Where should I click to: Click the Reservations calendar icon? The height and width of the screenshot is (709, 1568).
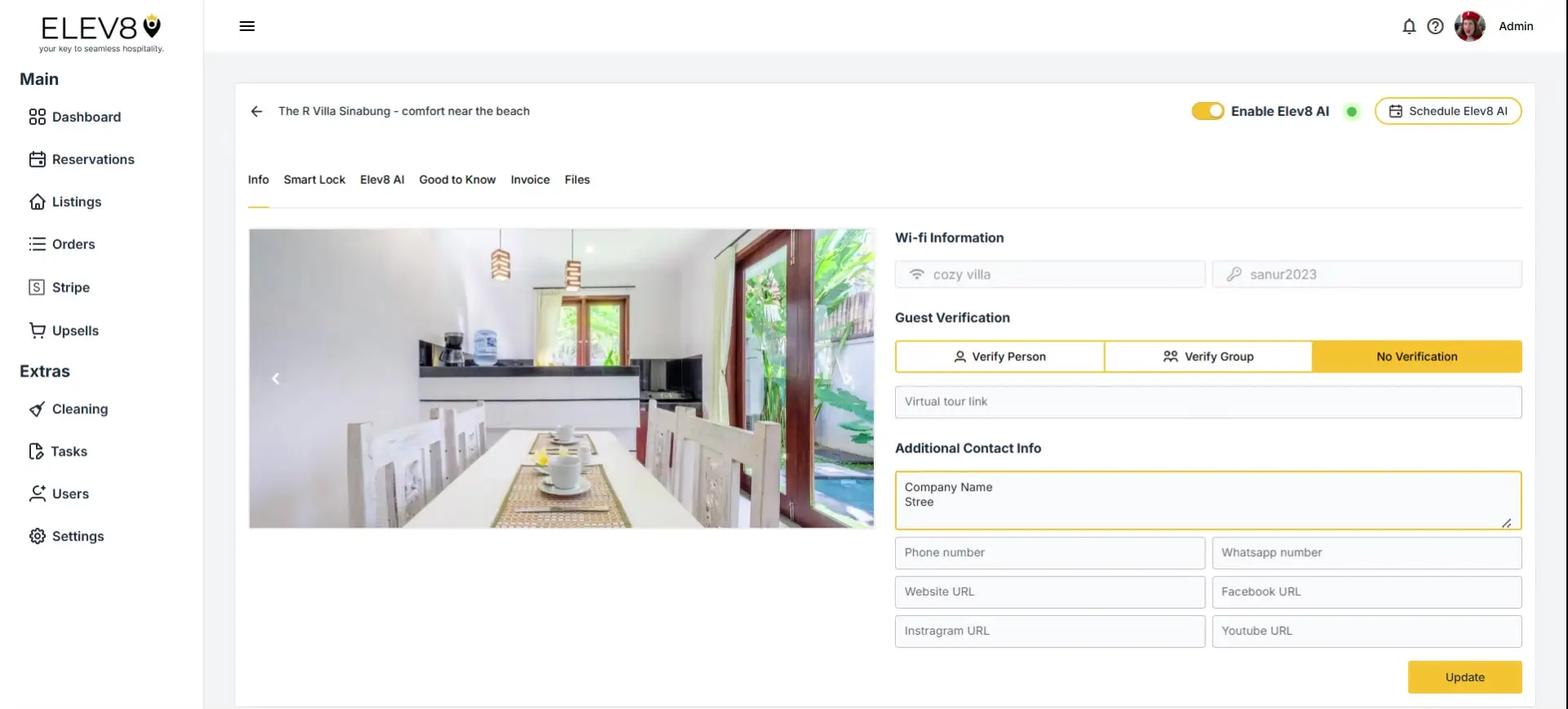pos(37,159)
